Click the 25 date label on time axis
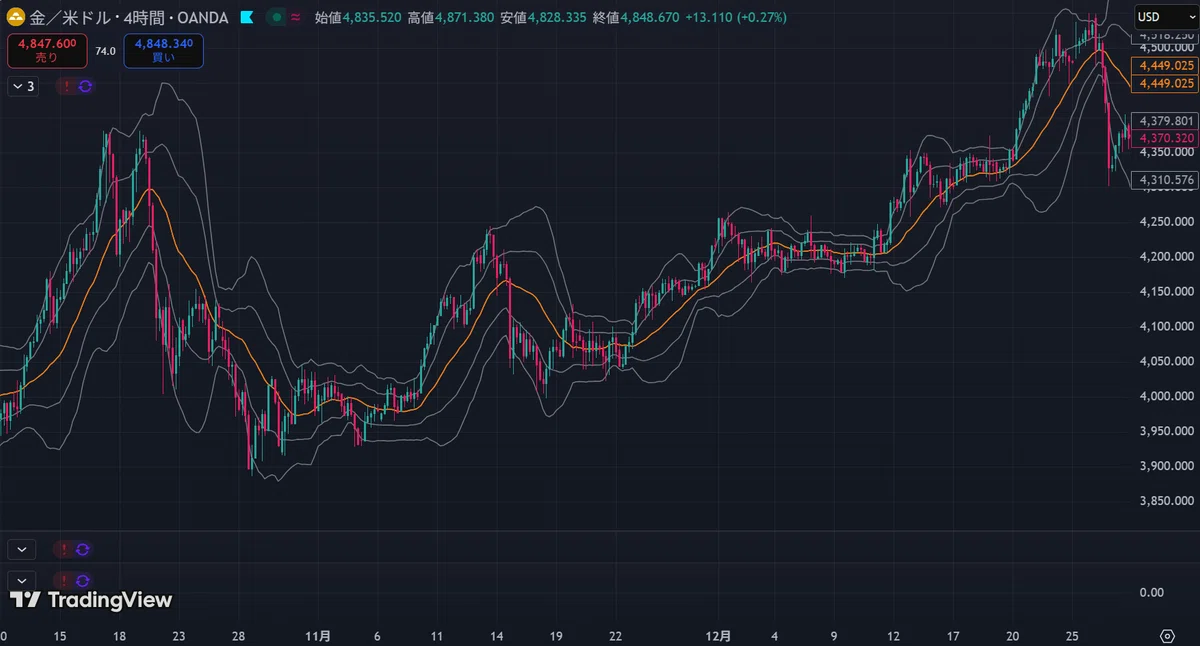This screenshot has width=1200, height=646. pos(1071,636)
